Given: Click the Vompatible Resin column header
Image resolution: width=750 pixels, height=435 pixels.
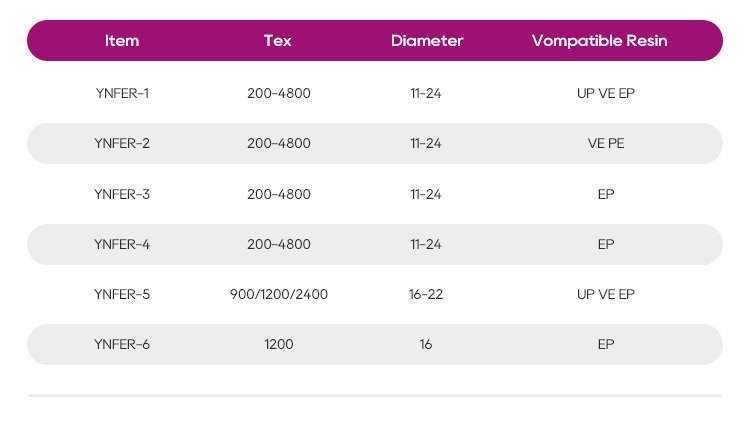Looking at the screenshot, I should pos(599,41).
